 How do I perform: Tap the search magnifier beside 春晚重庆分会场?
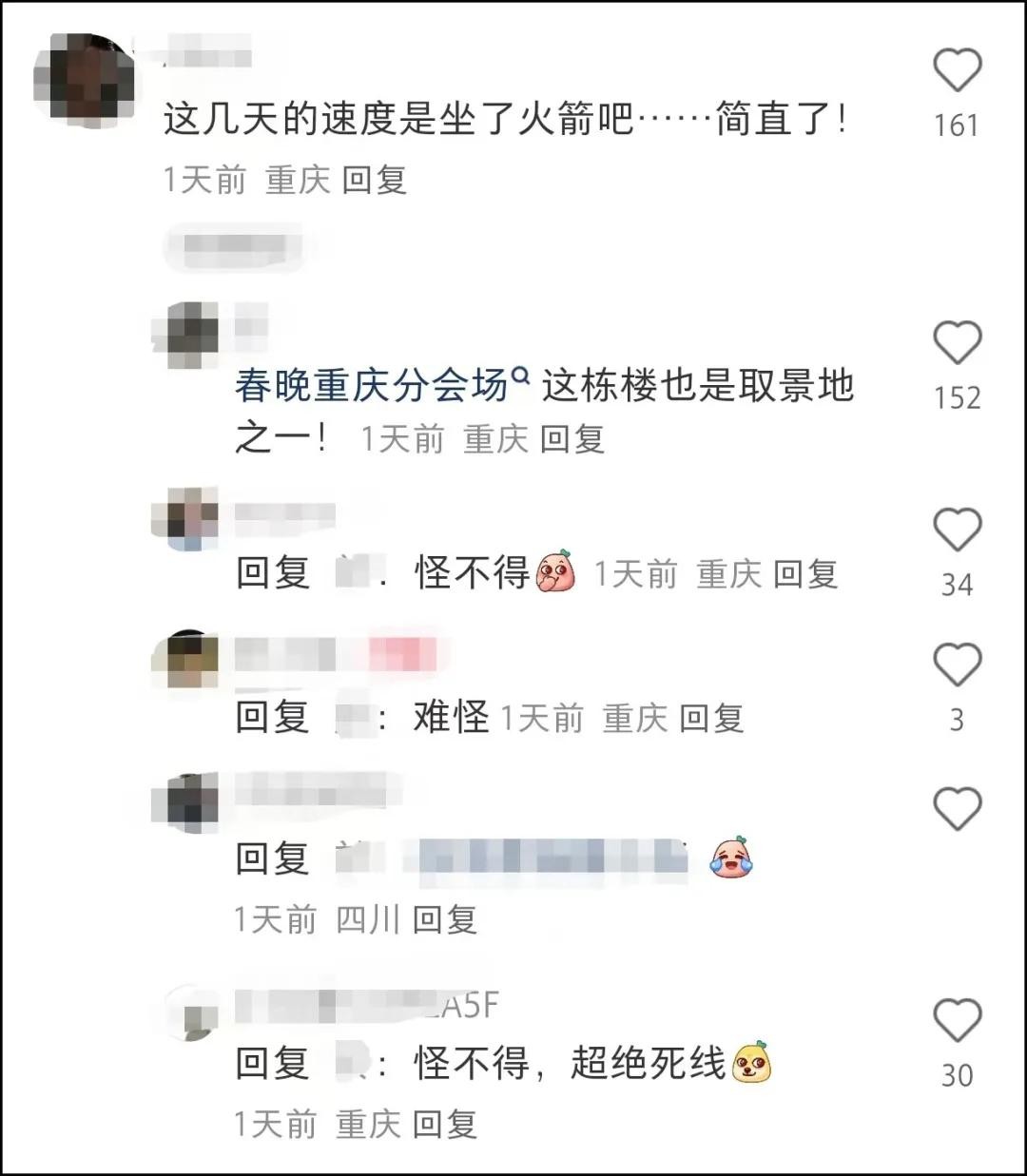(x=519, y=376)
